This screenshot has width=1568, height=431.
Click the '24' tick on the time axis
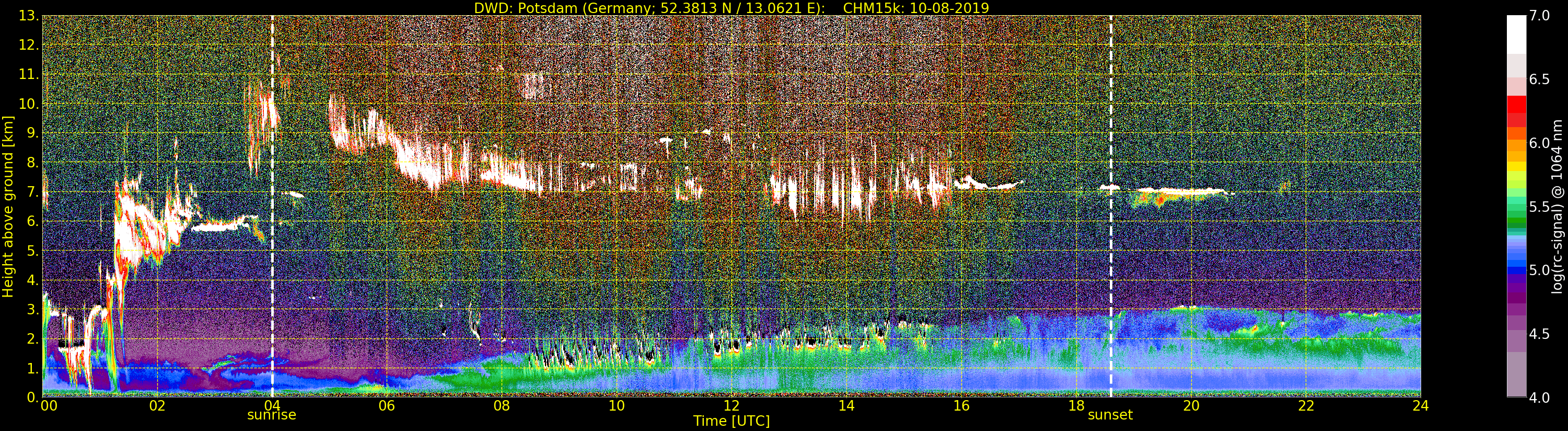[x=1421, y=406]
